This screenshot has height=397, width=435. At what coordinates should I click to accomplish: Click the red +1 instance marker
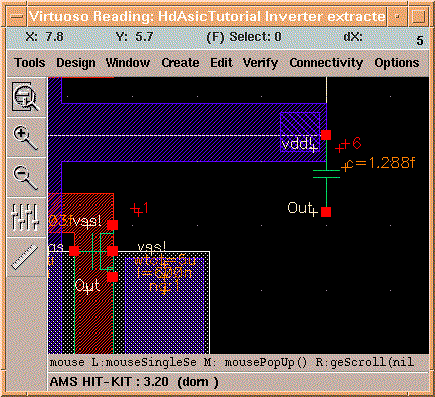tap(139, 209)
